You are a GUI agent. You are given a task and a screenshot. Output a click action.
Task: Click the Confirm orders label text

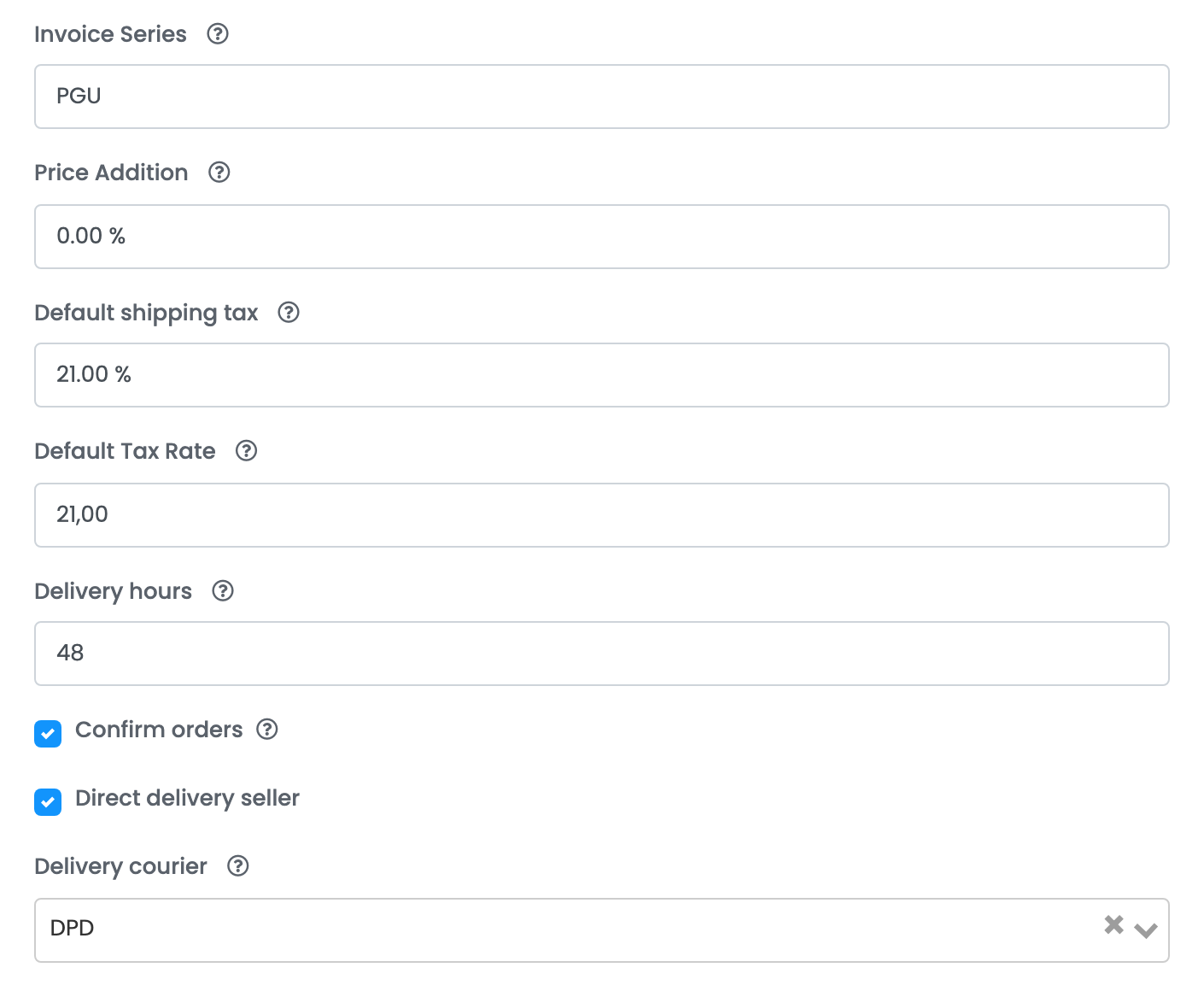click(159, 730)
